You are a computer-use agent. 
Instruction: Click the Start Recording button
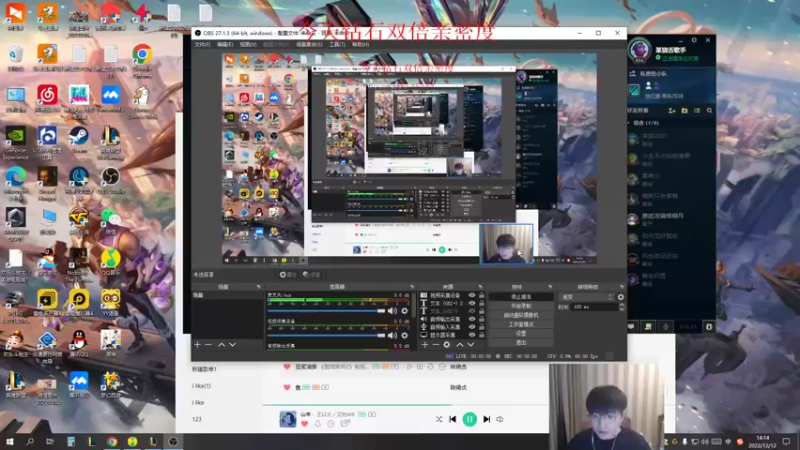[521, 306]
